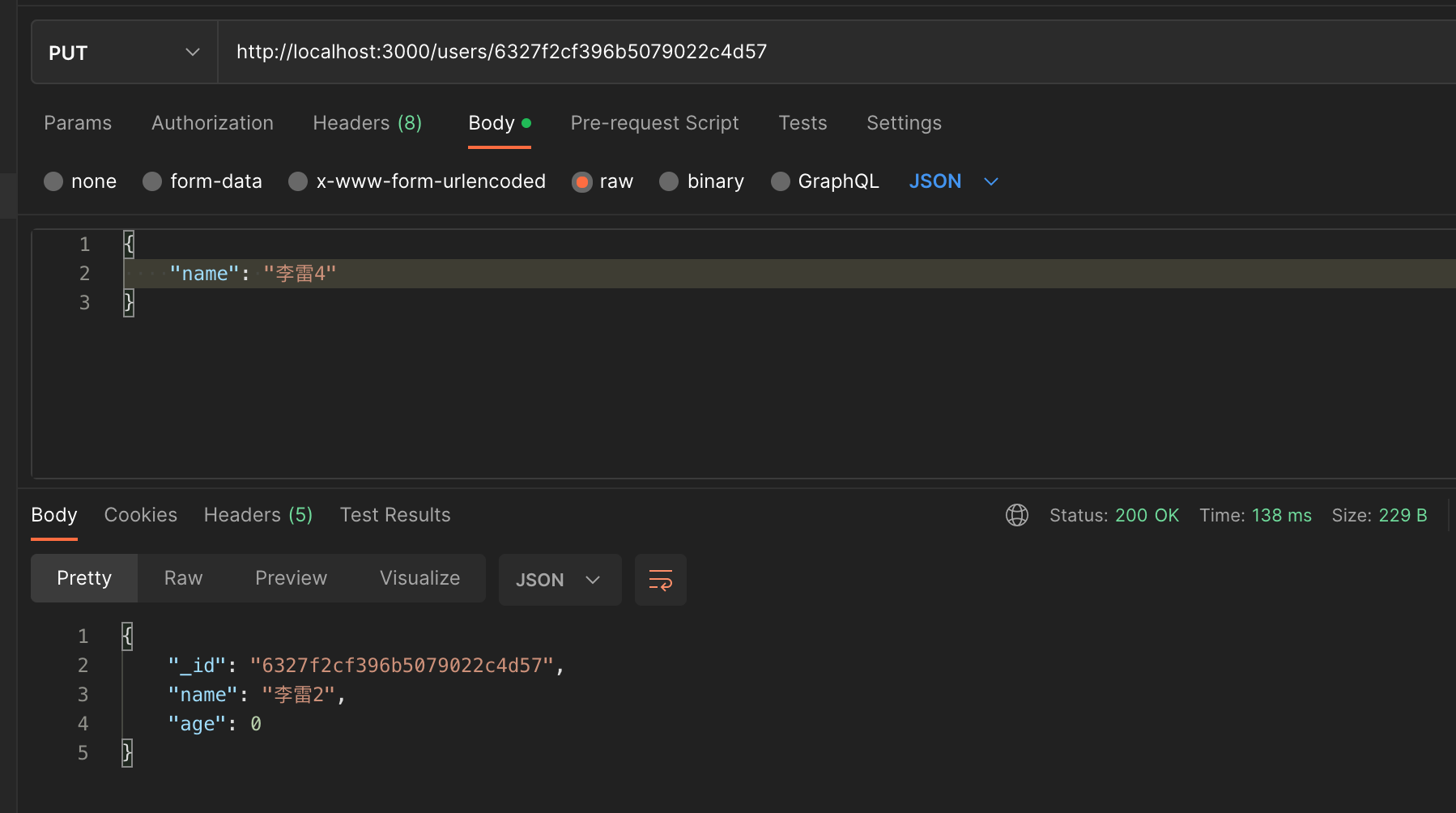Expand the blue JSON body format dropdown
The width and height of the screenshot is (1456, 813).
tap(953, 181)
